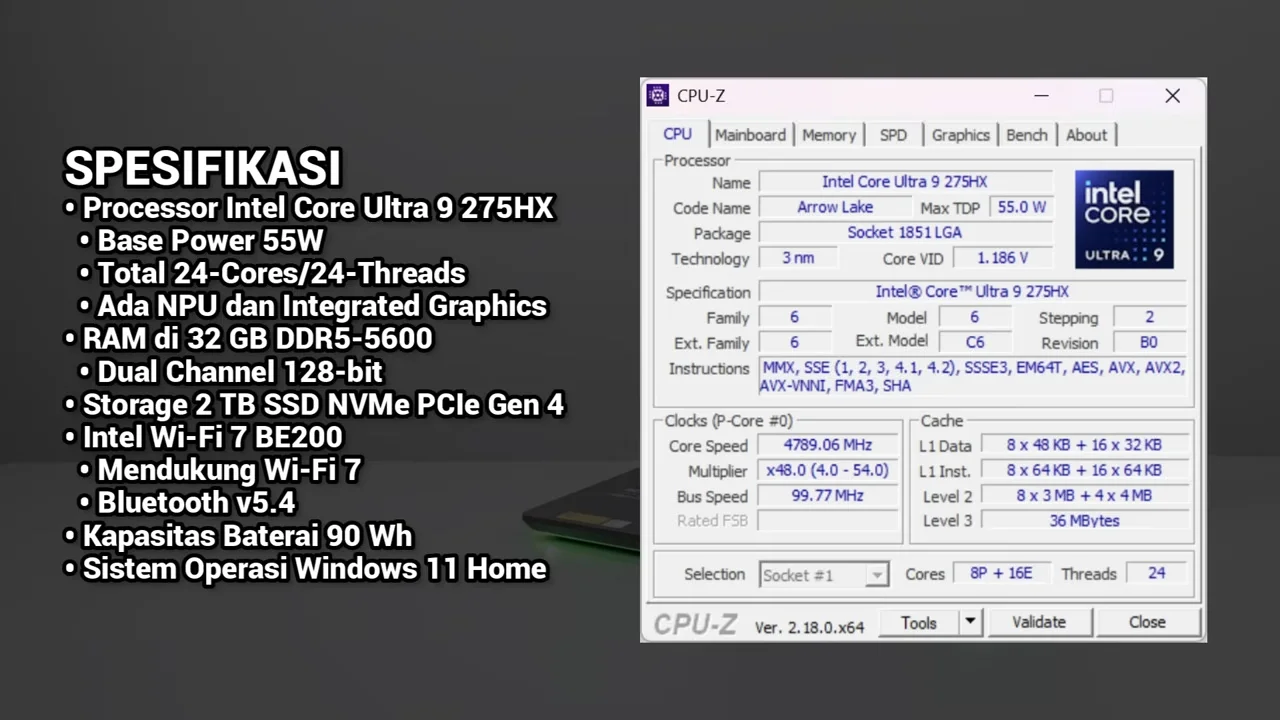This screenshot has height=720, width=1280.
Task: Select the SPD tab
Action: (x=893, y=134)
